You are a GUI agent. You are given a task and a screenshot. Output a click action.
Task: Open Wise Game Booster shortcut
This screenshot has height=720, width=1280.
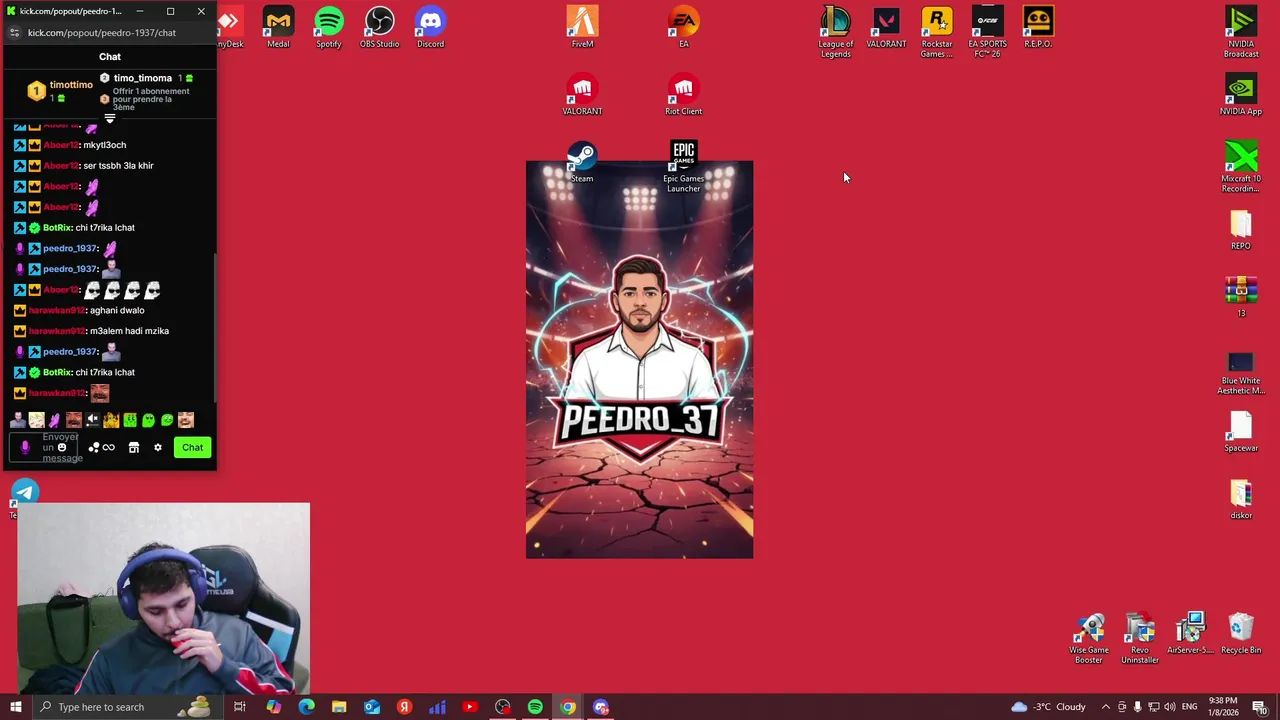(1089, 638)
